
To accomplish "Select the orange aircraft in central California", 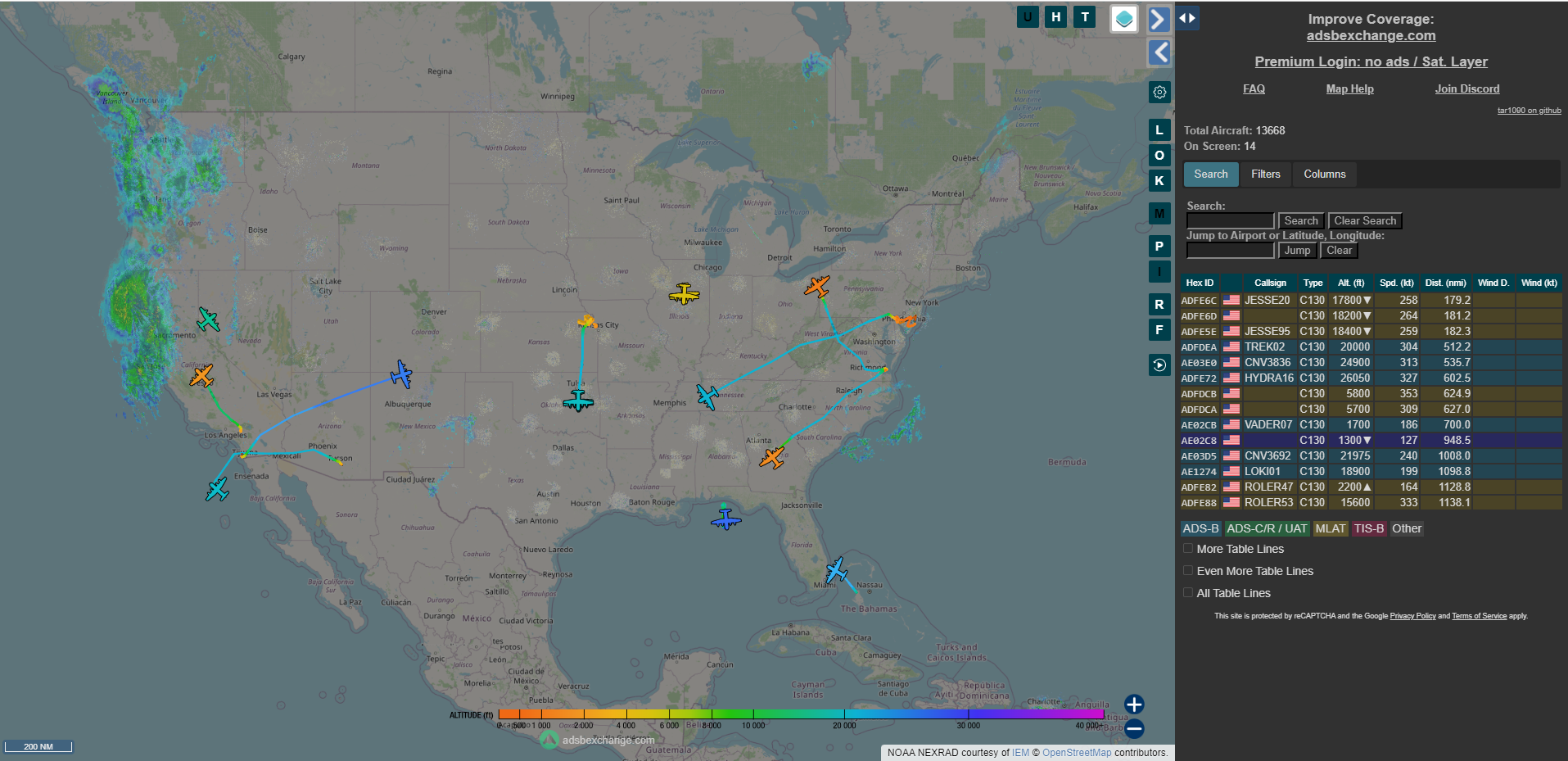I will pos(201,376).
